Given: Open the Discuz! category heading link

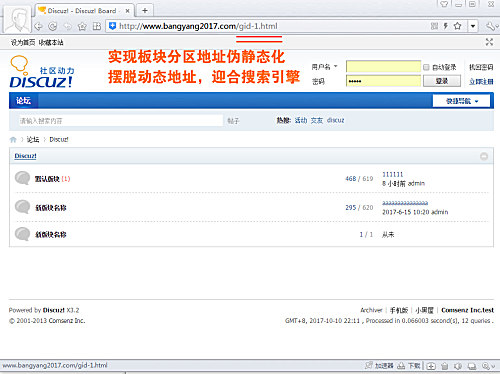Looking at the screenshot, I should pyautogui.click(x=25, y=156).
